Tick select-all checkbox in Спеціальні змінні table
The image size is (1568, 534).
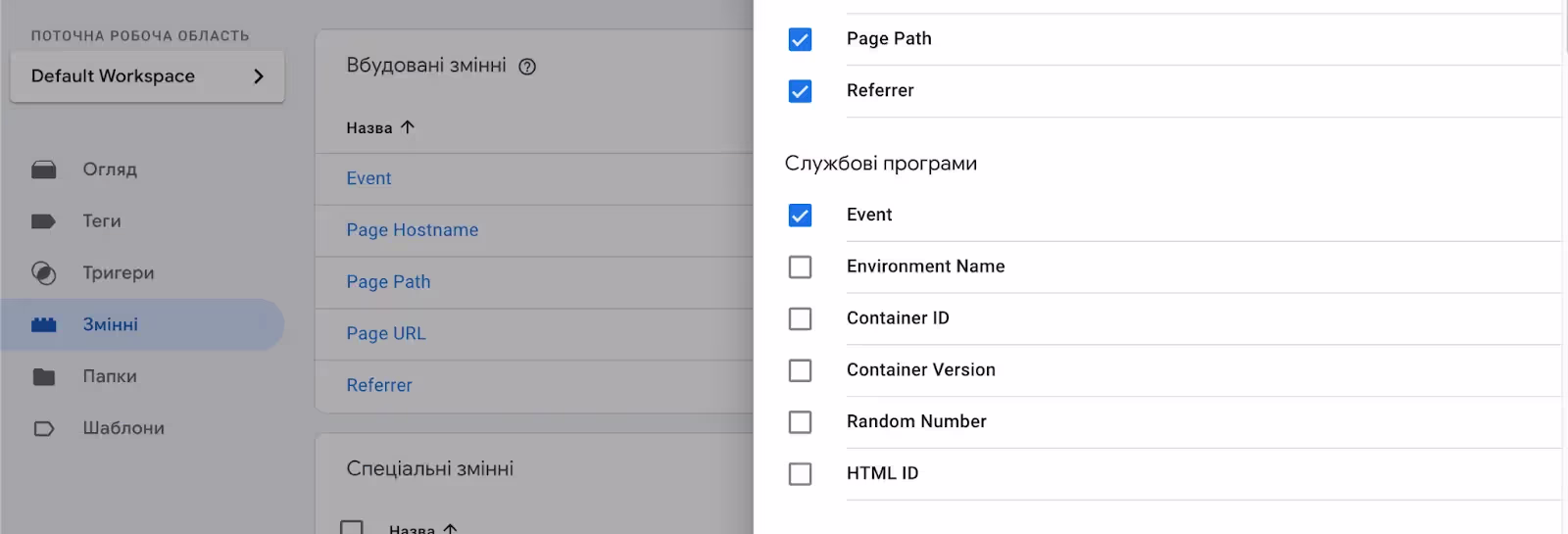351,528
